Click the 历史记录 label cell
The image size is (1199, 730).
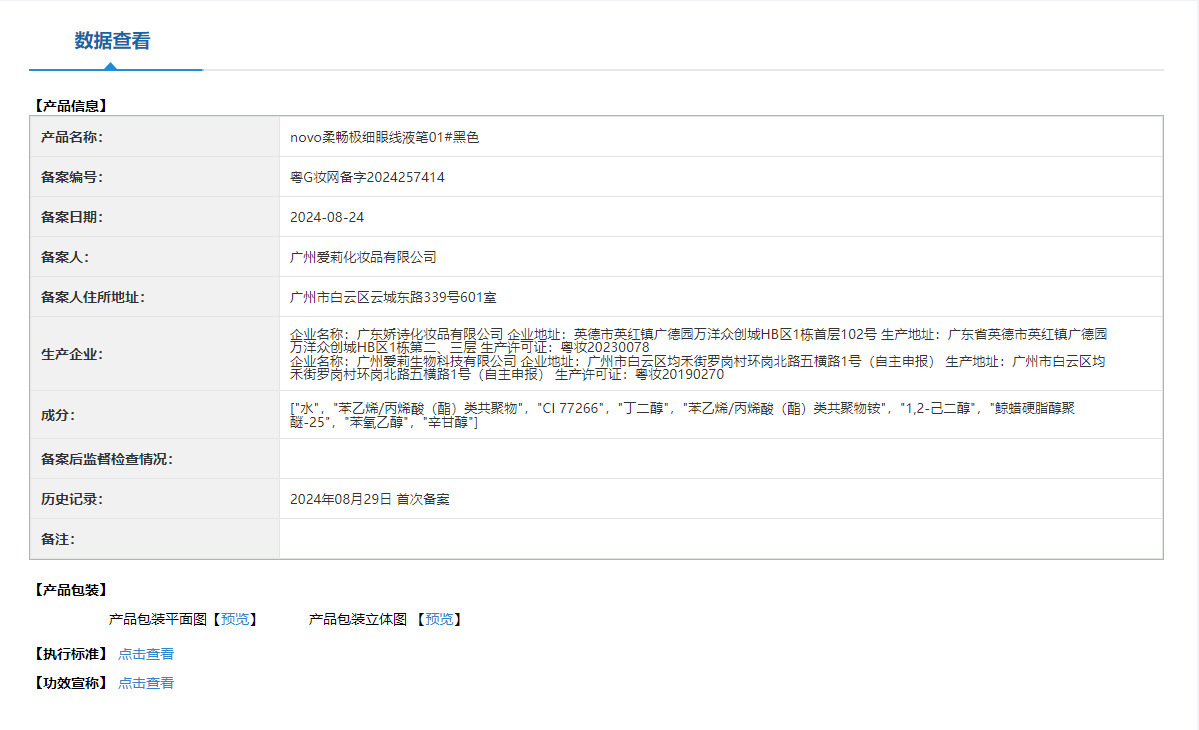point(154,499)
